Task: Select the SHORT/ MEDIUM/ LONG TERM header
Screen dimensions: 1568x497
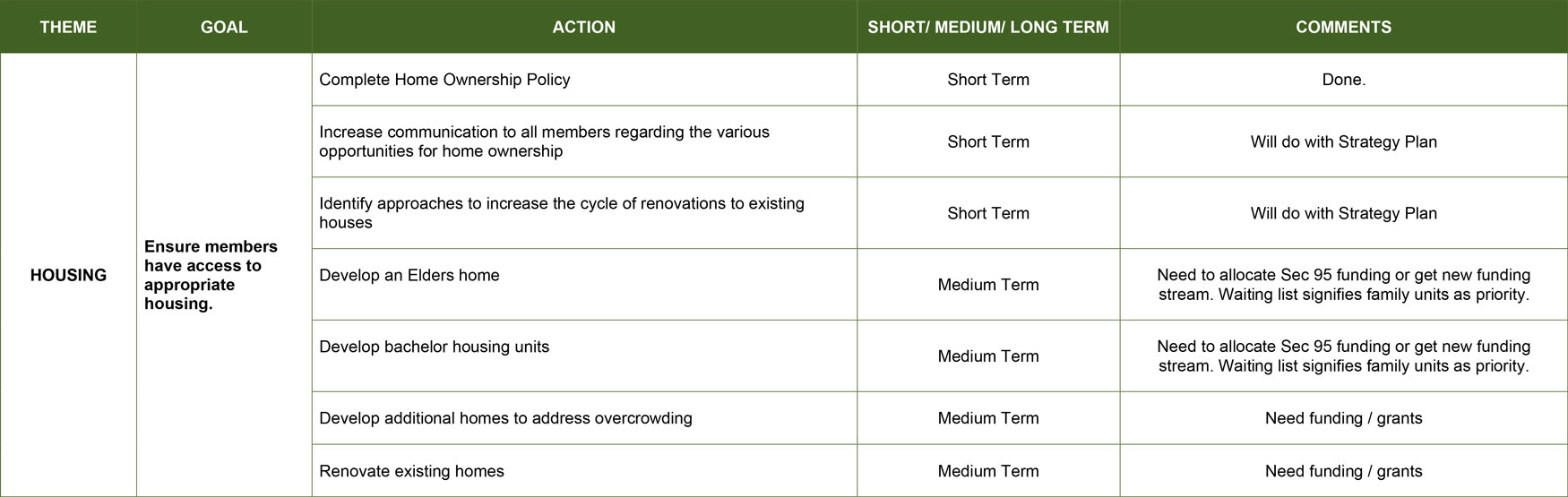Action: [x=988, y=27]
